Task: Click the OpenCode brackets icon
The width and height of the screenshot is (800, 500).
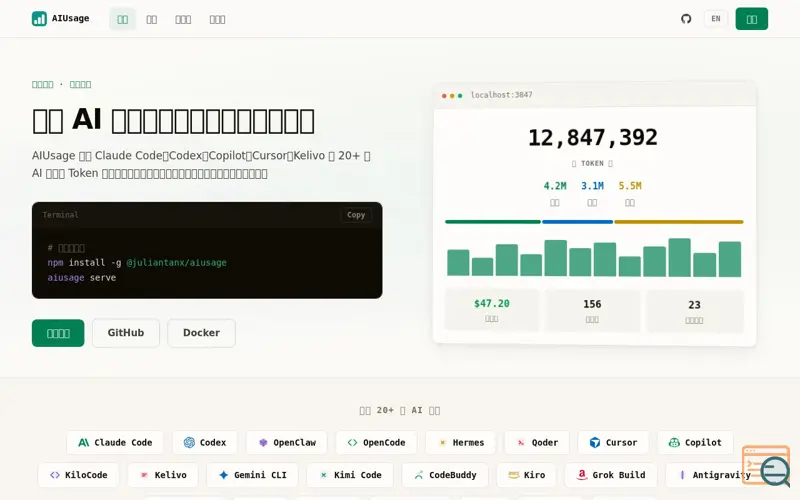Action: coord(353,442)
